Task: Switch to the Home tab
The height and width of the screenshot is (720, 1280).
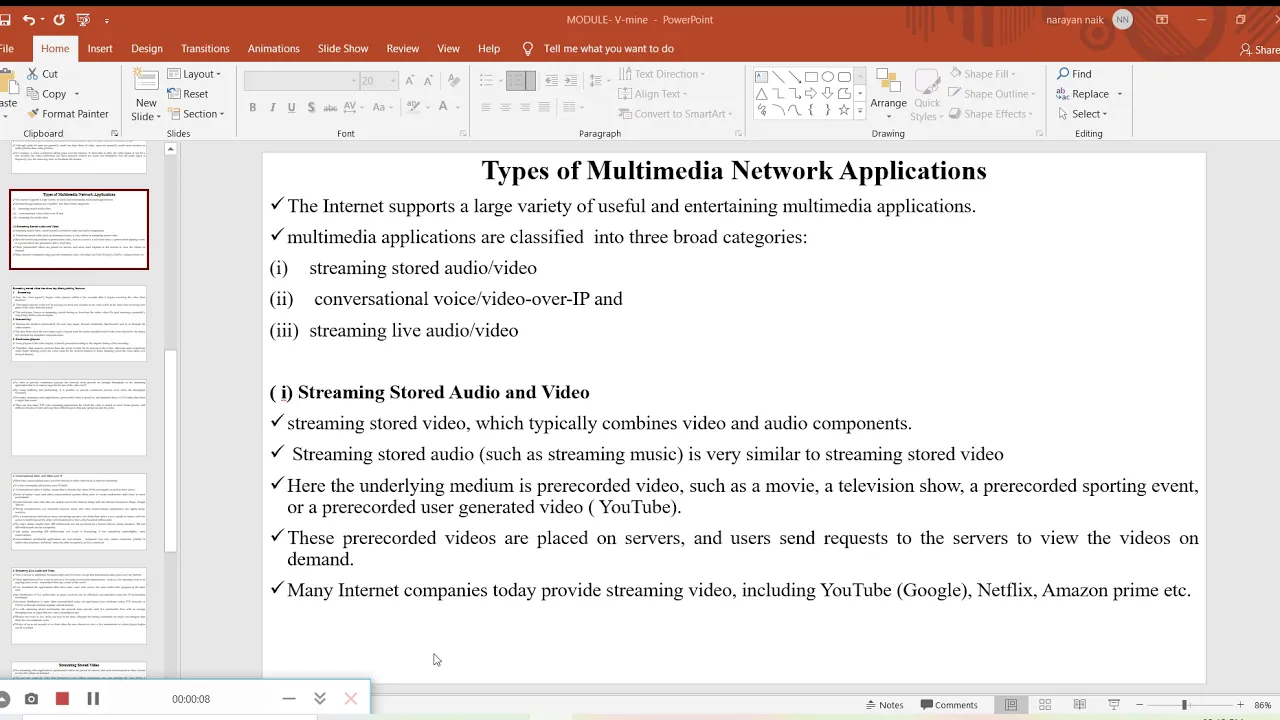Action: click(55, 48)
